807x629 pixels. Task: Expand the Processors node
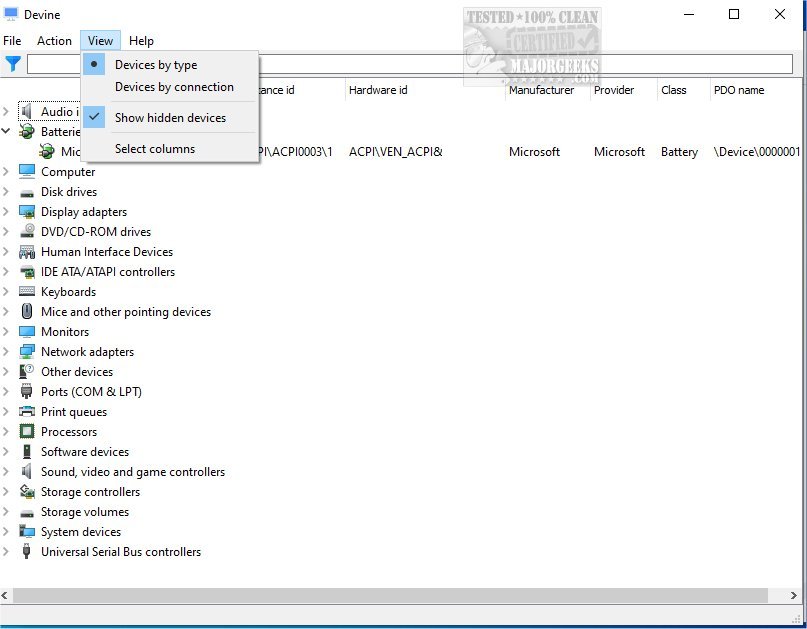(x=6, y=431)
